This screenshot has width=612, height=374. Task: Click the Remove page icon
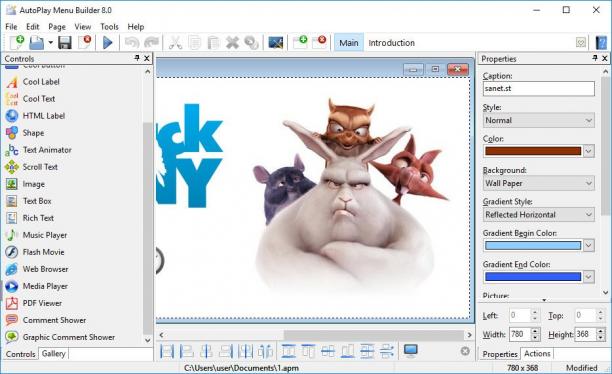point(319,42)
